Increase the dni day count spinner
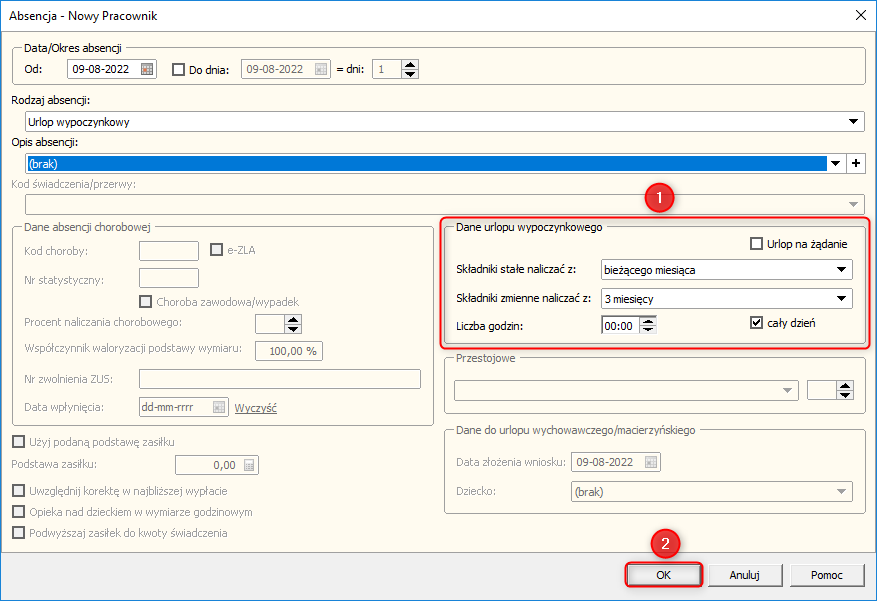The image size is (877, 601). tap(410, 65)
